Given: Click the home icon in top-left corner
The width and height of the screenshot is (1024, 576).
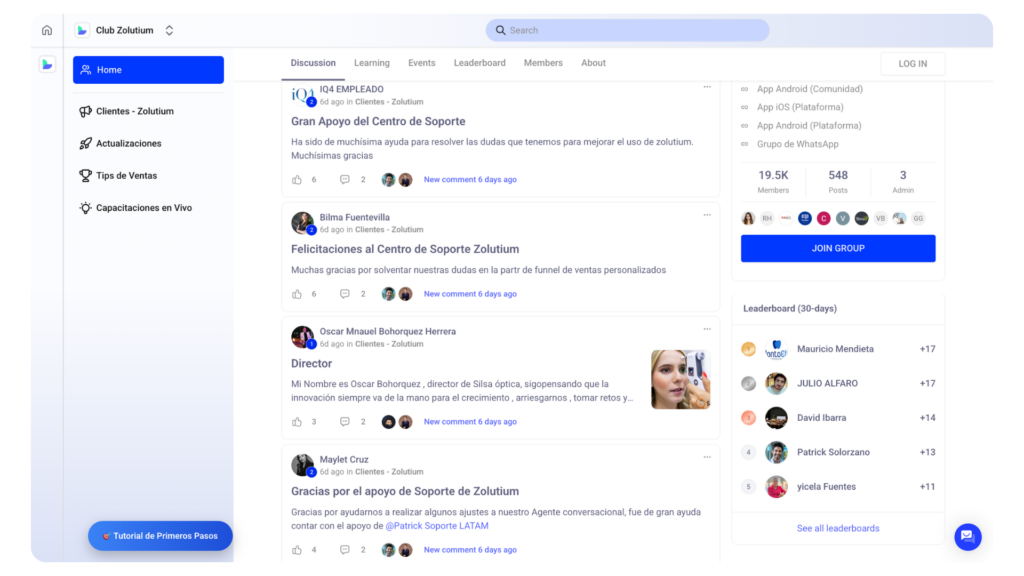Looking at the screenshot, I should 47,30.
